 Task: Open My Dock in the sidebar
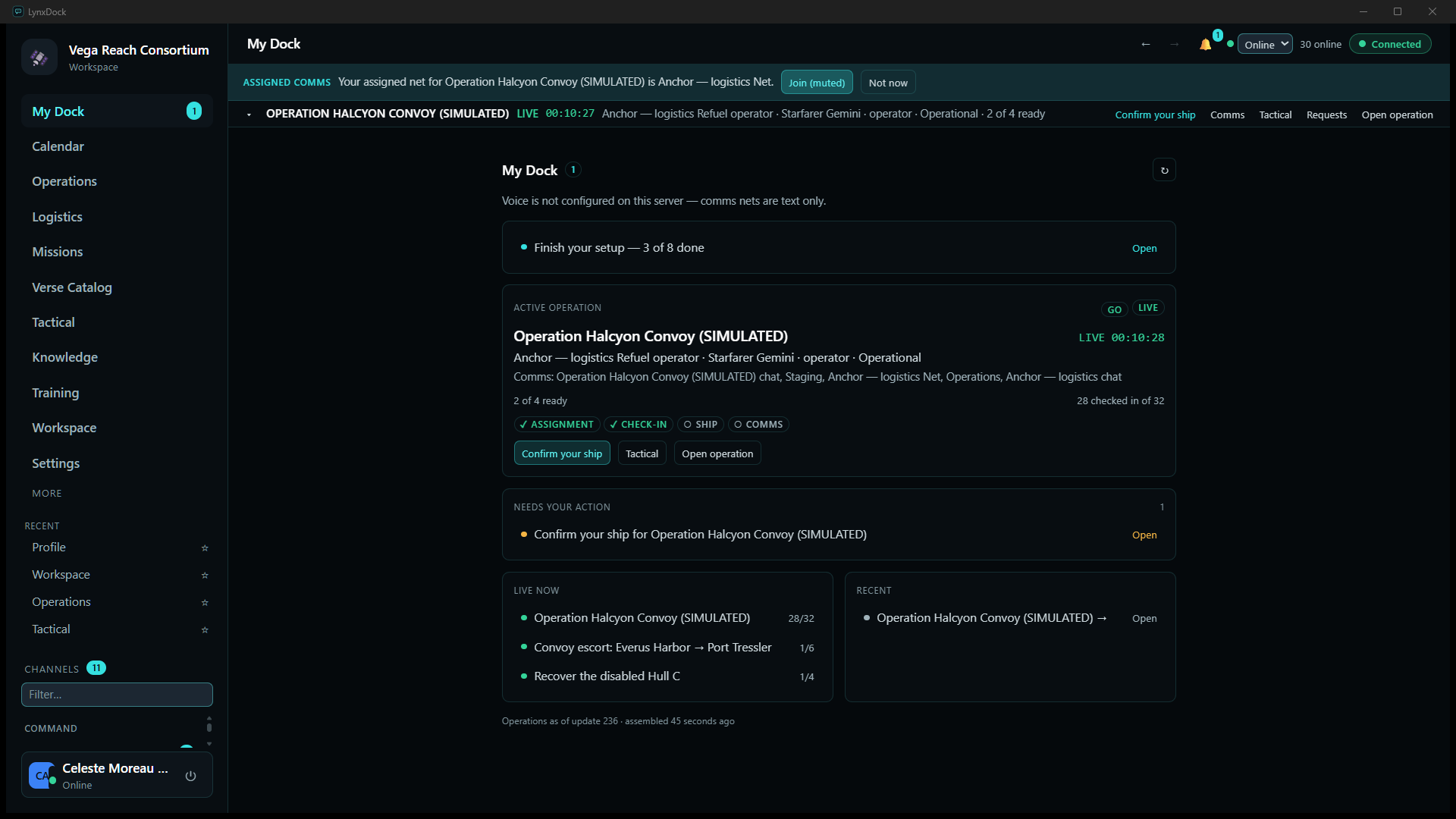click(117, 111)
